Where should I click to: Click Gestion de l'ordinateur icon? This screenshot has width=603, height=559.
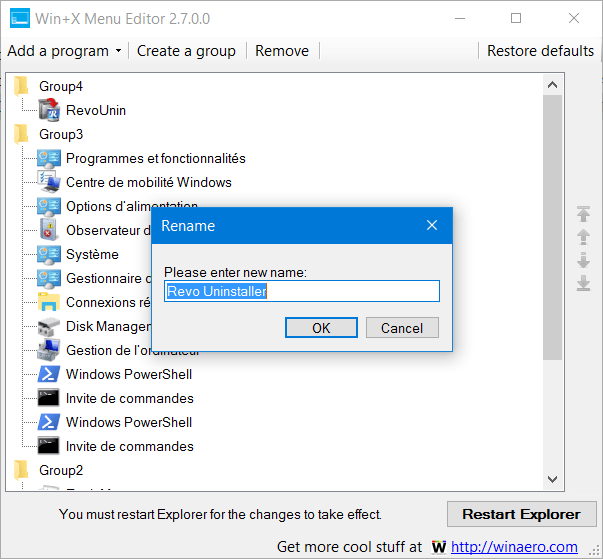(49, 350)
